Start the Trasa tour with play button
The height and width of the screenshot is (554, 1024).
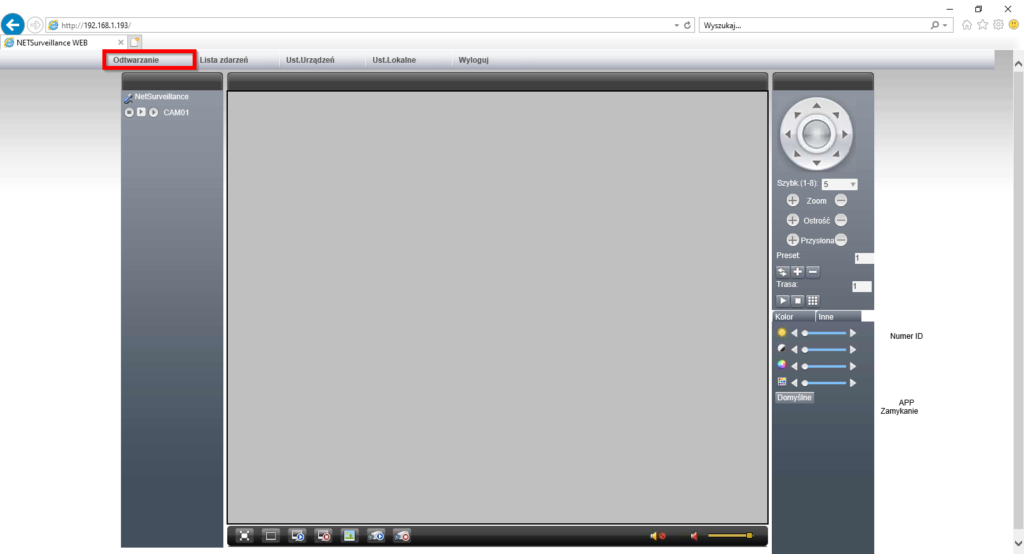(x=783, y=300)
